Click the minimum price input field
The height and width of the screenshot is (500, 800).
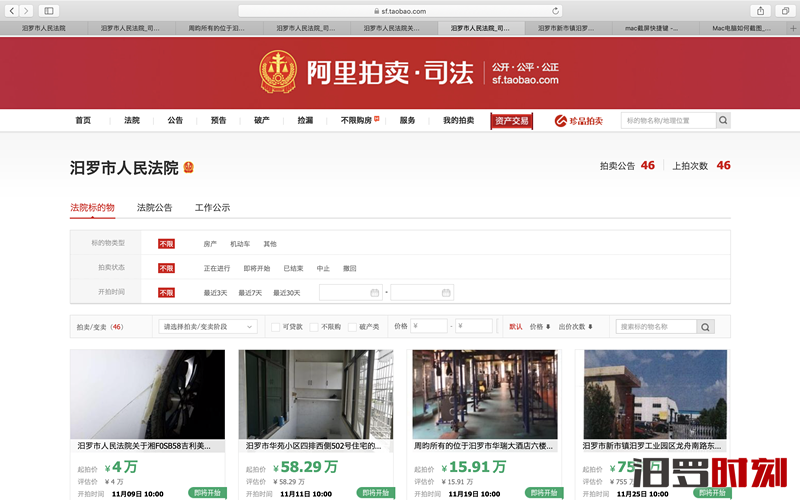[429, 326]
